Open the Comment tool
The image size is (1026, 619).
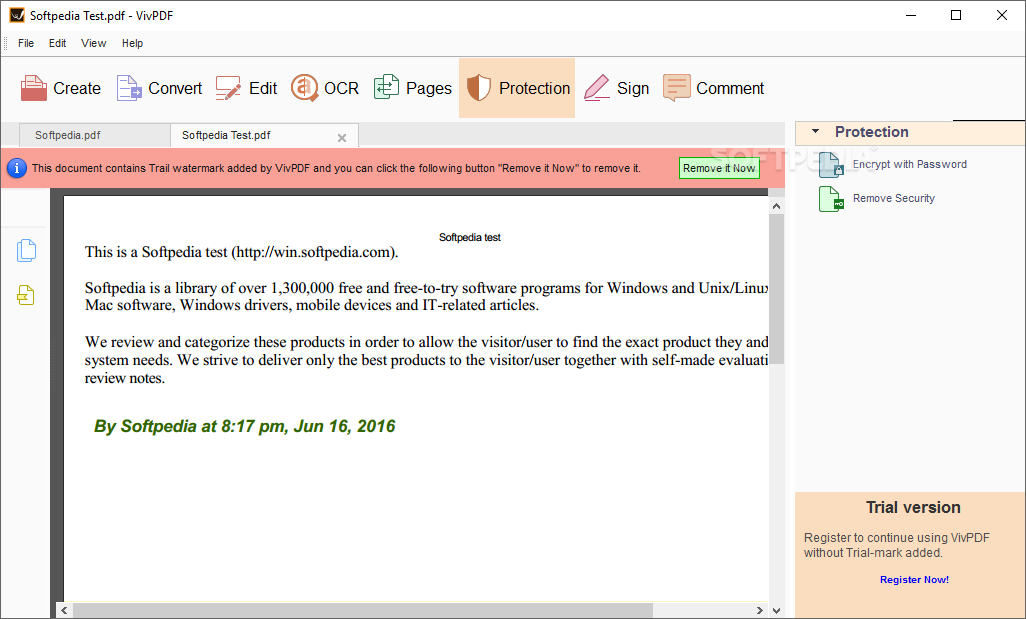coord(713,88)
